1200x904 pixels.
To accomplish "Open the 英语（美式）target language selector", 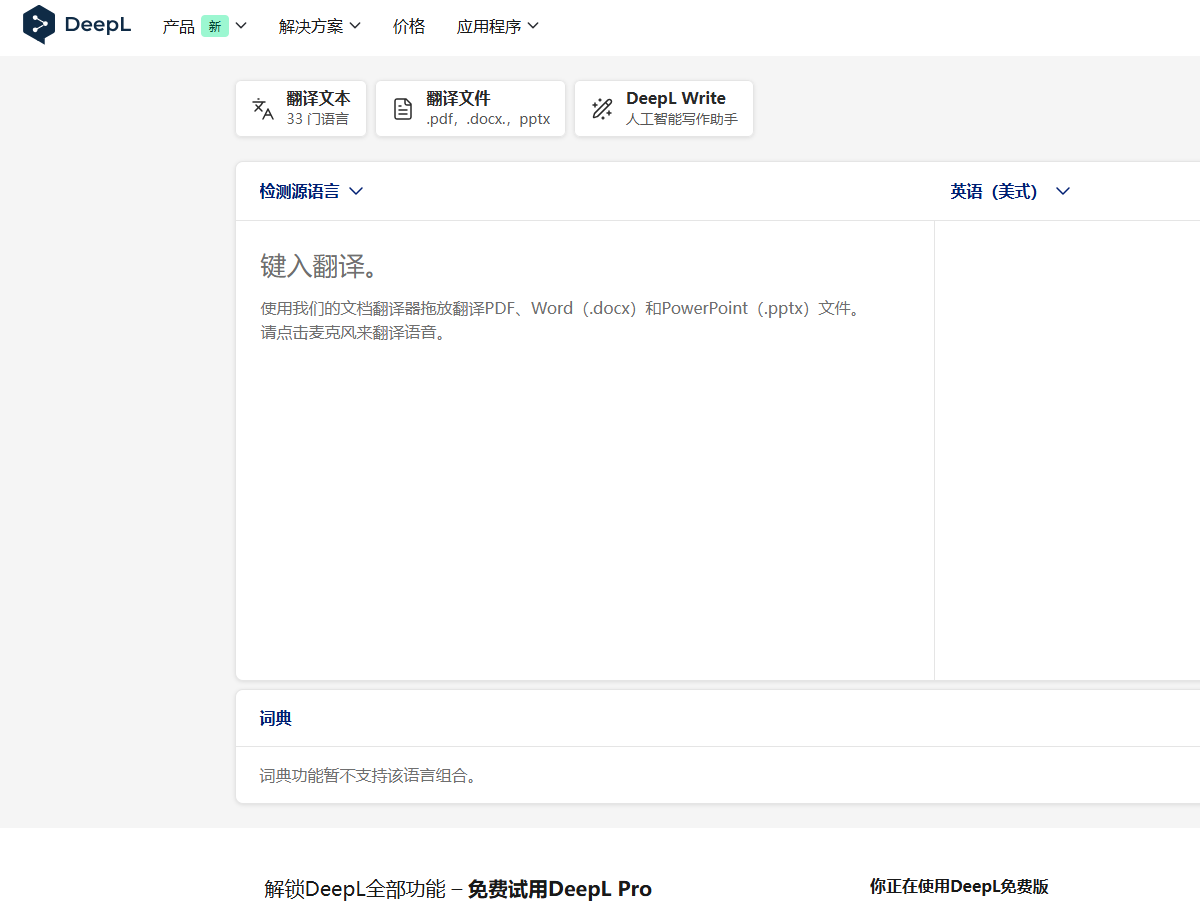I will point(1010,191).
